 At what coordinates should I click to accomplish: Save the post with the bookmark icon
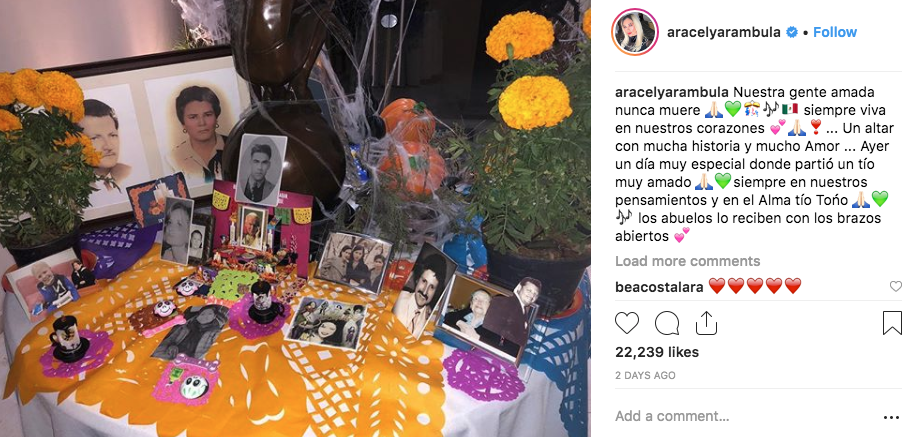[892, 323]
